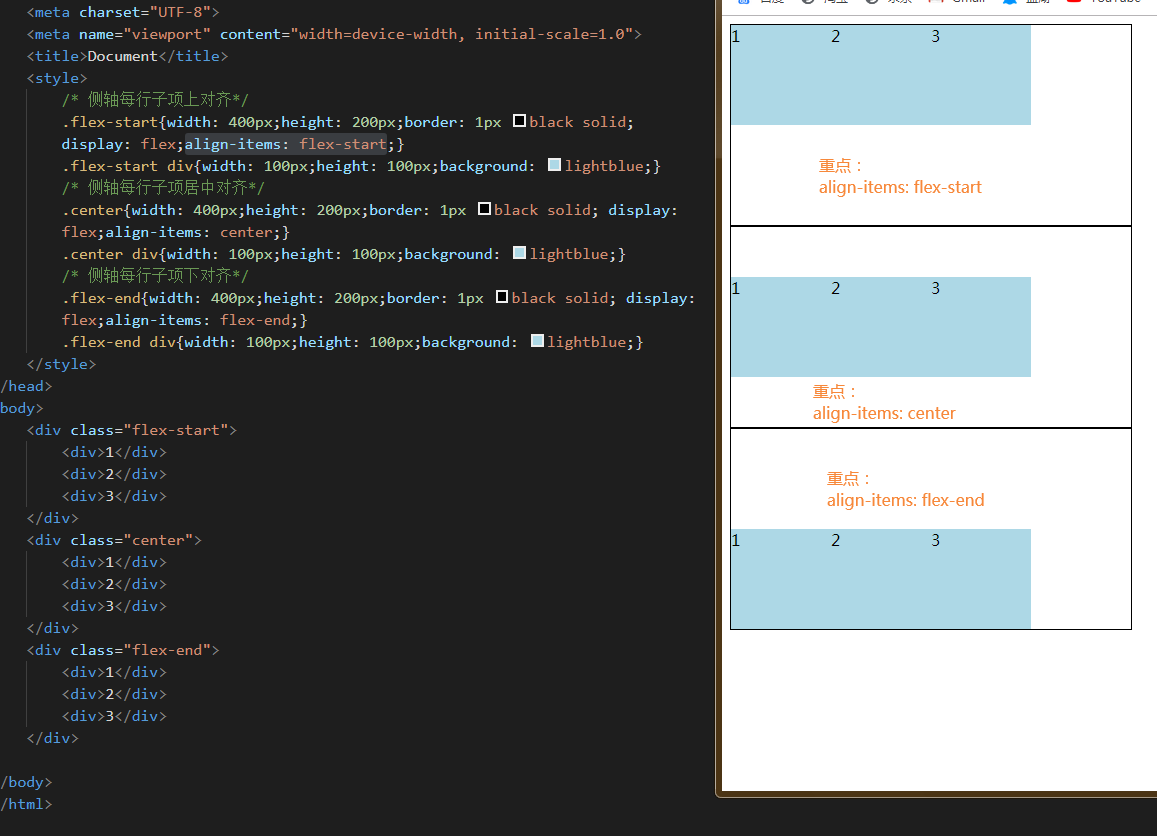
Task: Click the opening <style> tag
Action: click(x=57, y=78)
